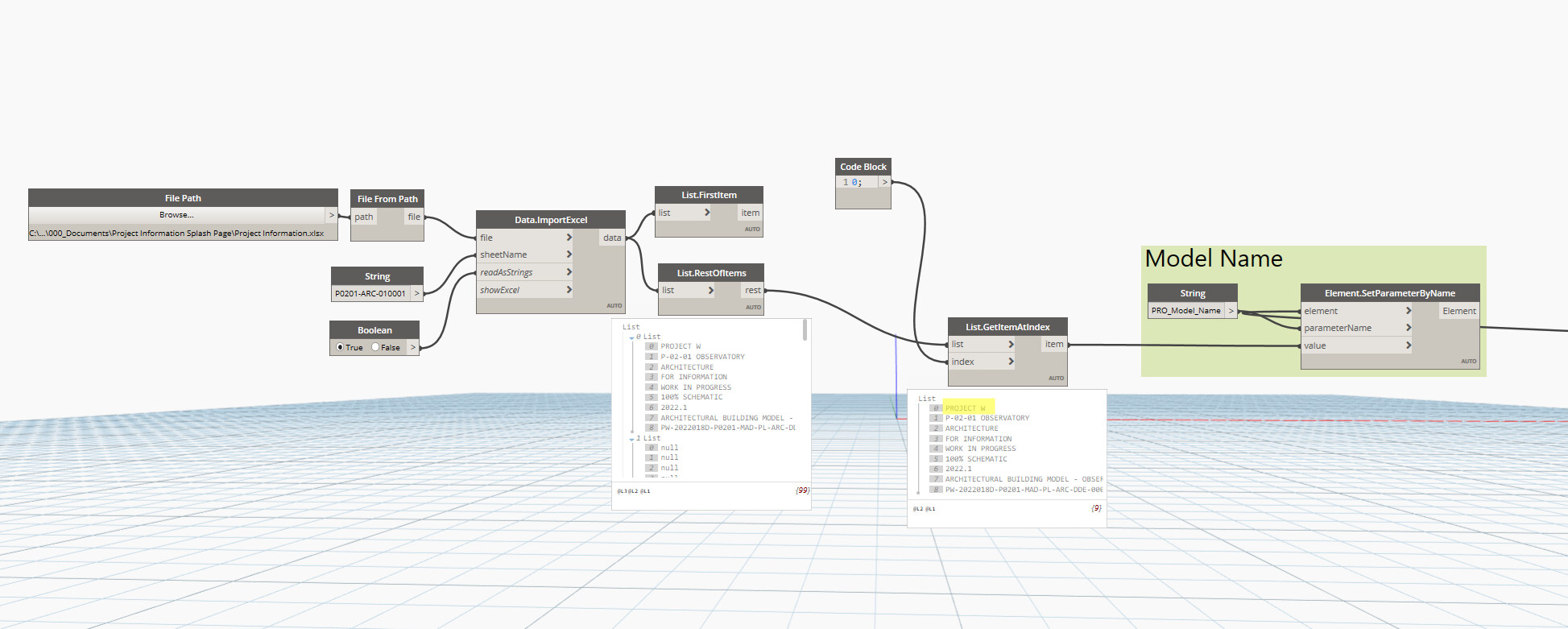
Task: Open the index port chevron on List.GetItemAtIndex
Action: click(1011, 362)
